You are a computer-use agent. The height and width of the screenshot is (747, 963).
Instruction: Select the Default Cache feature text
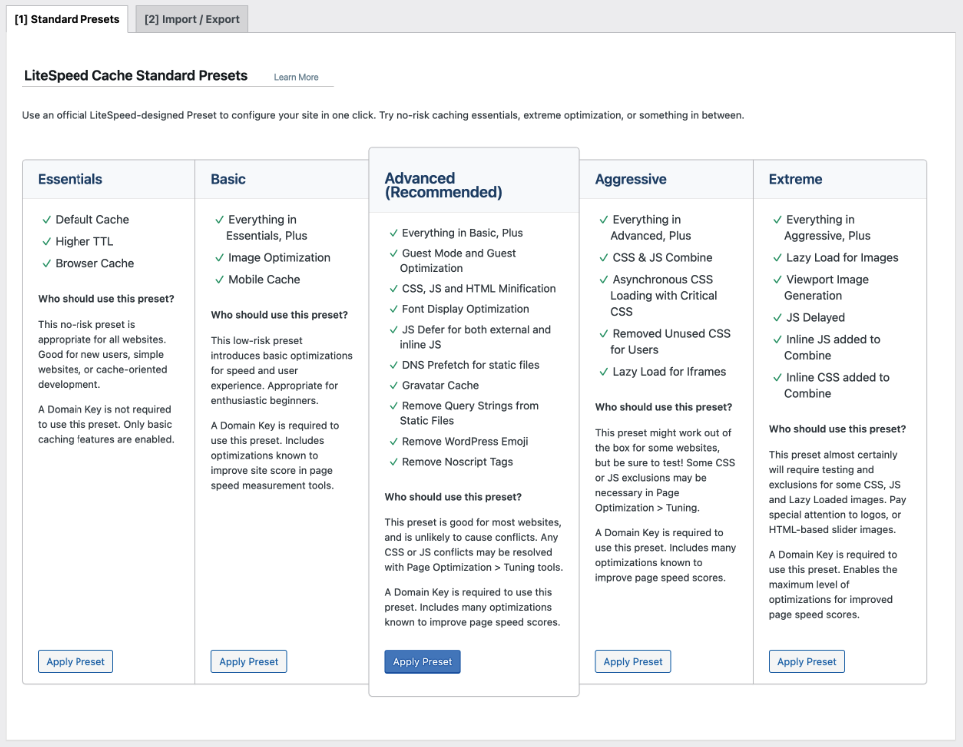92,219
